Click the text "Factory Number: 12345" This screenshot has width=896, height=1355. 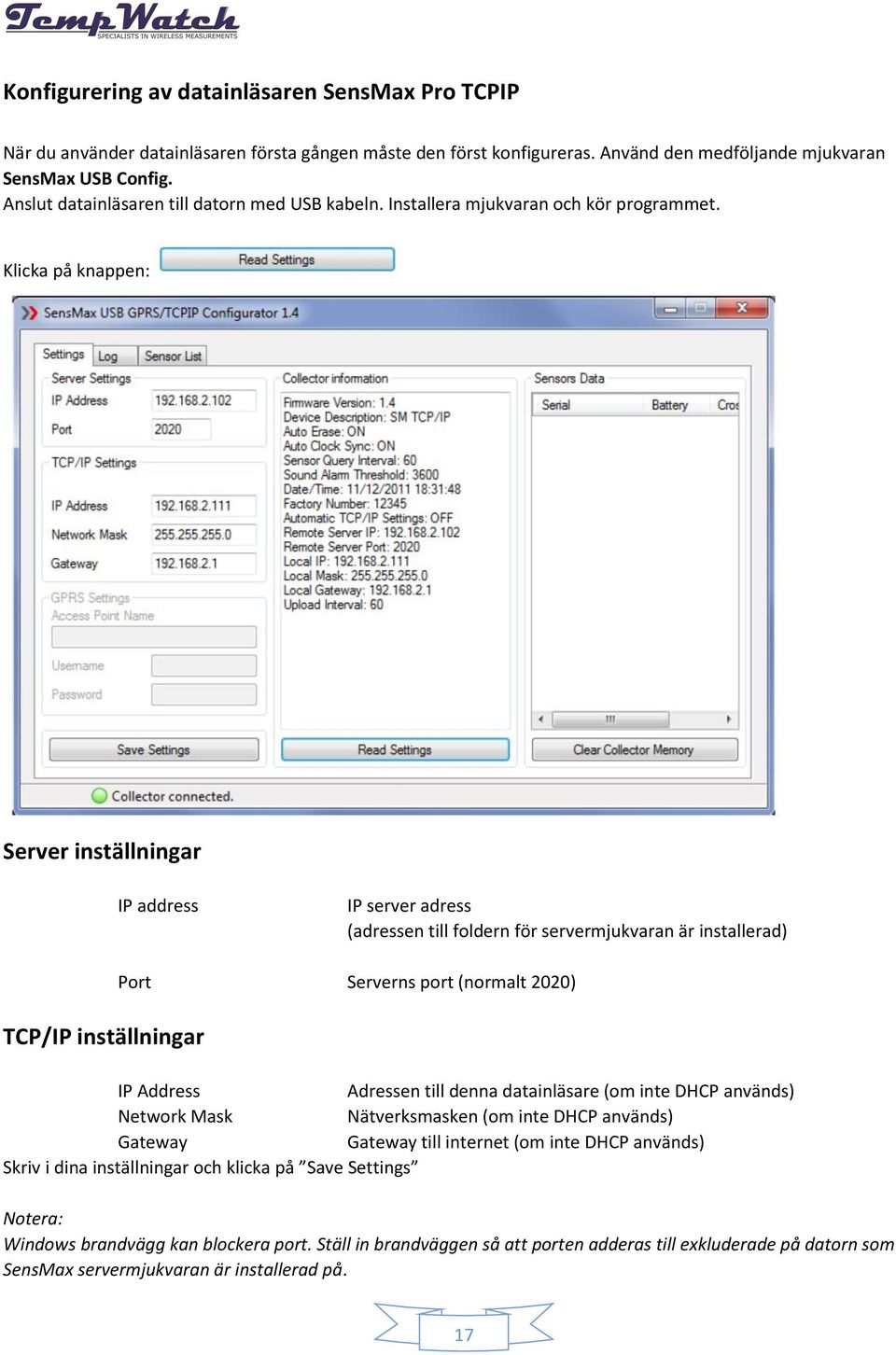point(345,504)
